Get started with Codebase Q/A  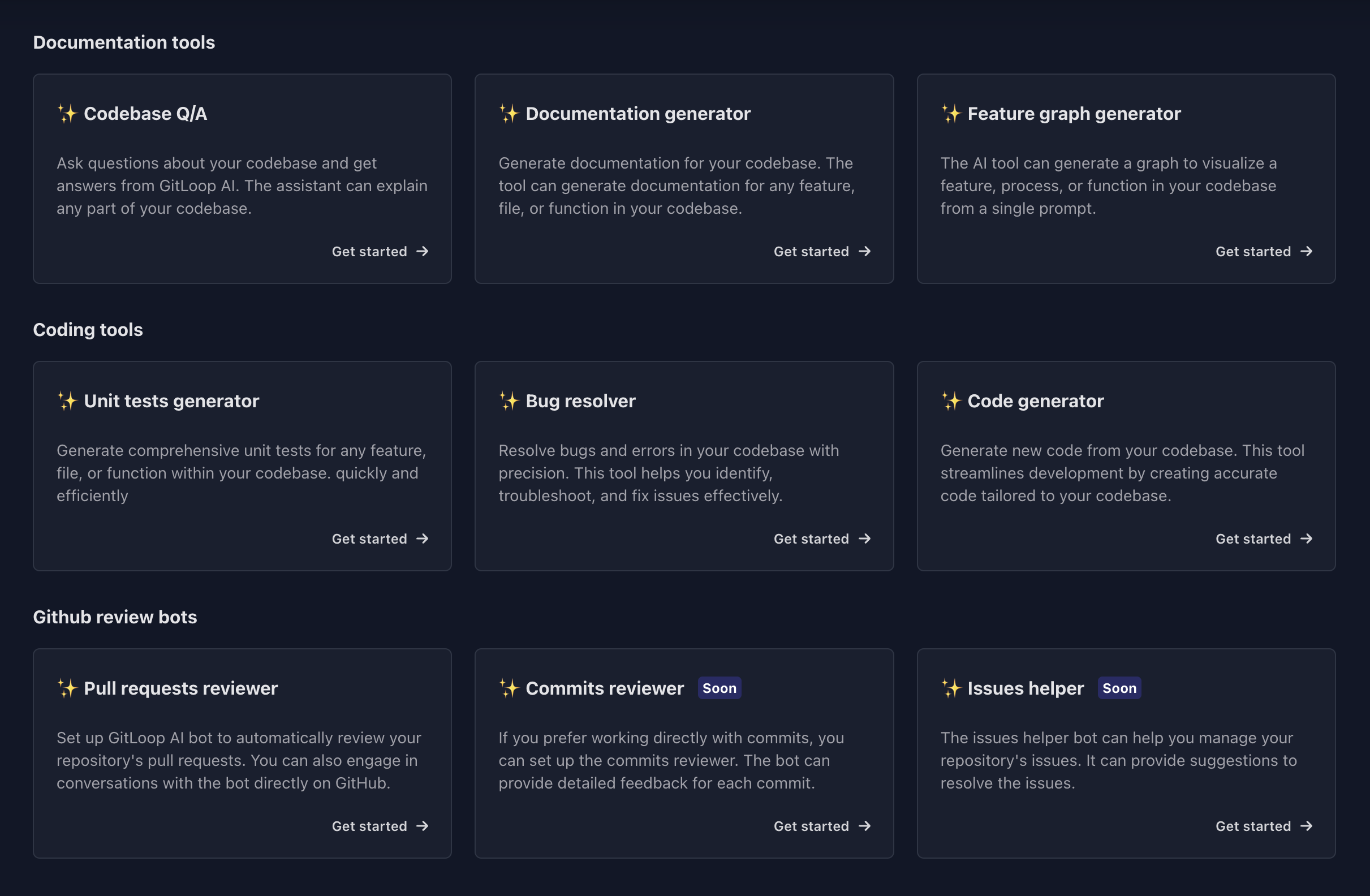point(380,252)
